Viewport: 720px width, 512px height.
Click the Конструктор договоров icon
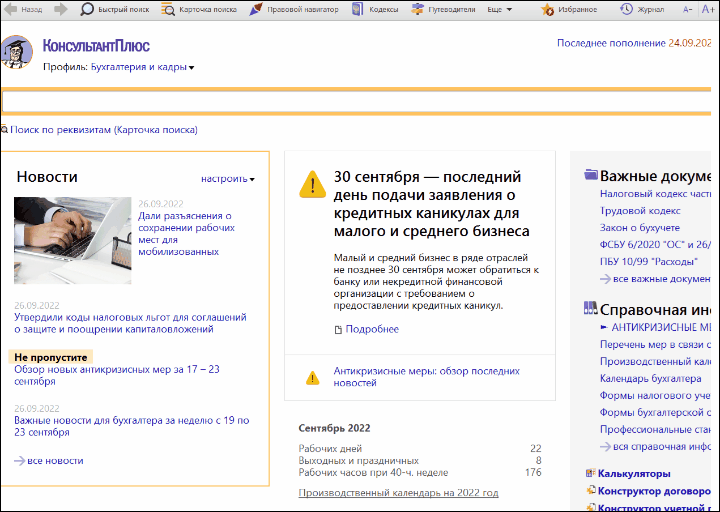point(591,490)
